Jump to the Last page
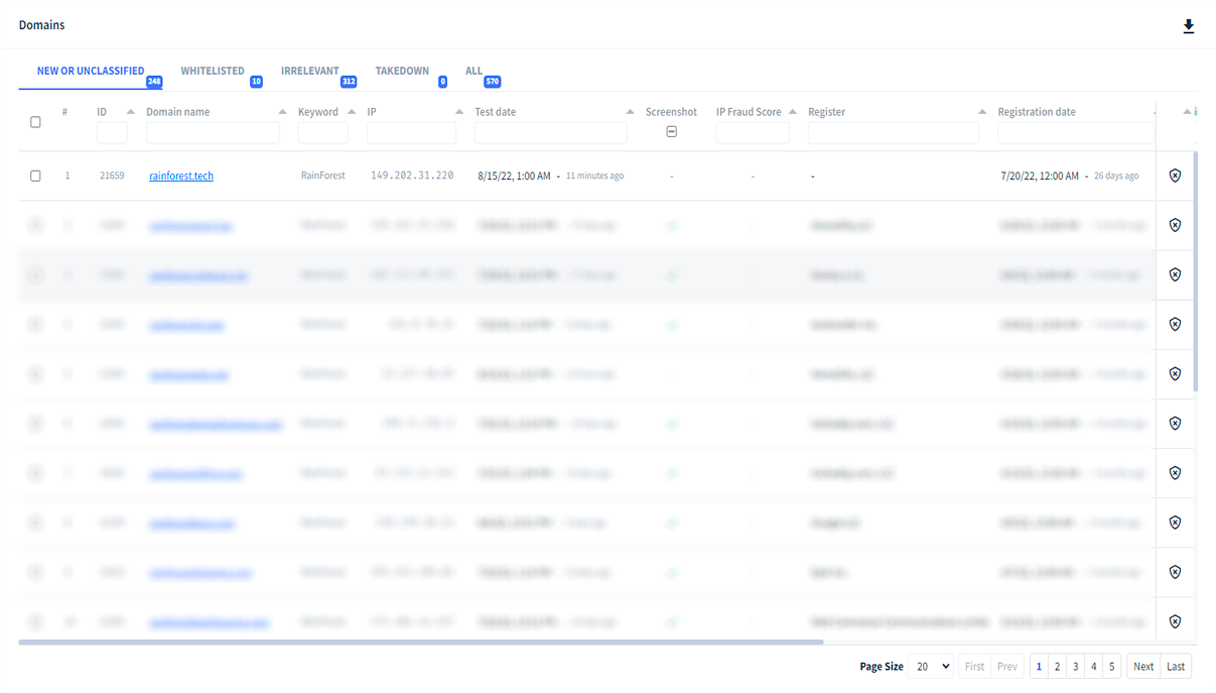Image resolution: width=1216 pixels, height=693 pixels. (1176, 666)
